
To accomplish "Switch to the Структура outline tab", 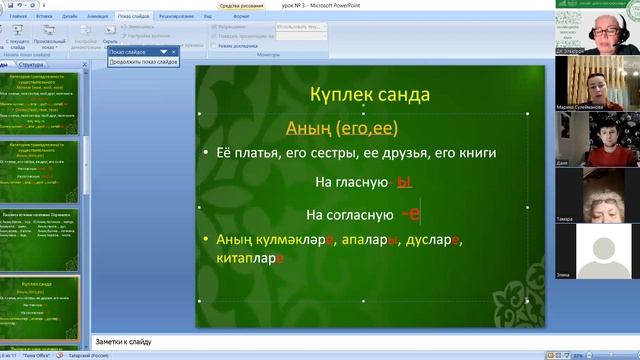I will (x=31, y=64).
